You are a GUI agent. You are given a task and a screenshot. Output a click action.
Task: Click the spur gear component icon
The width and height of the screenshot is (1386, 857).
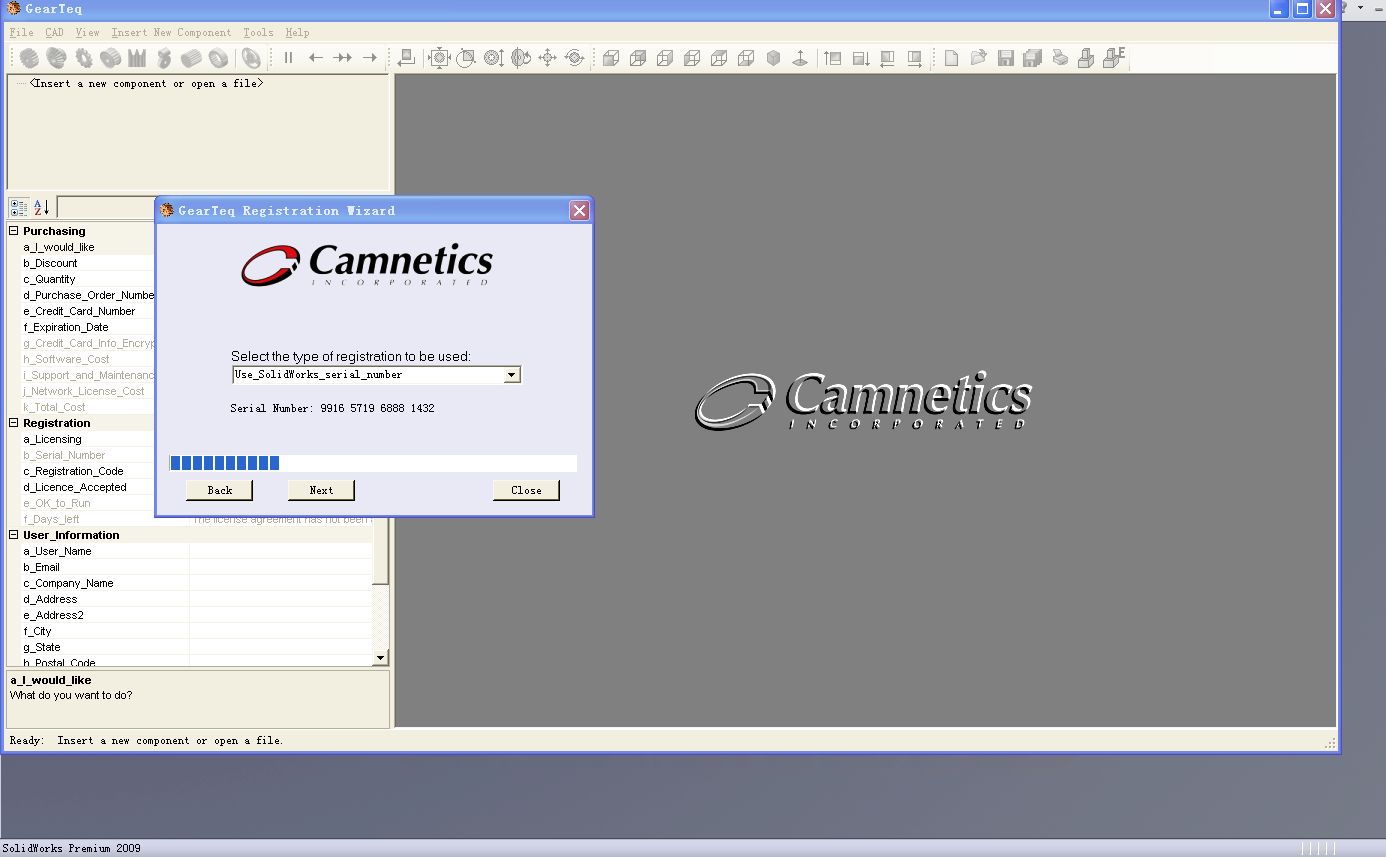tap(29, 58)
